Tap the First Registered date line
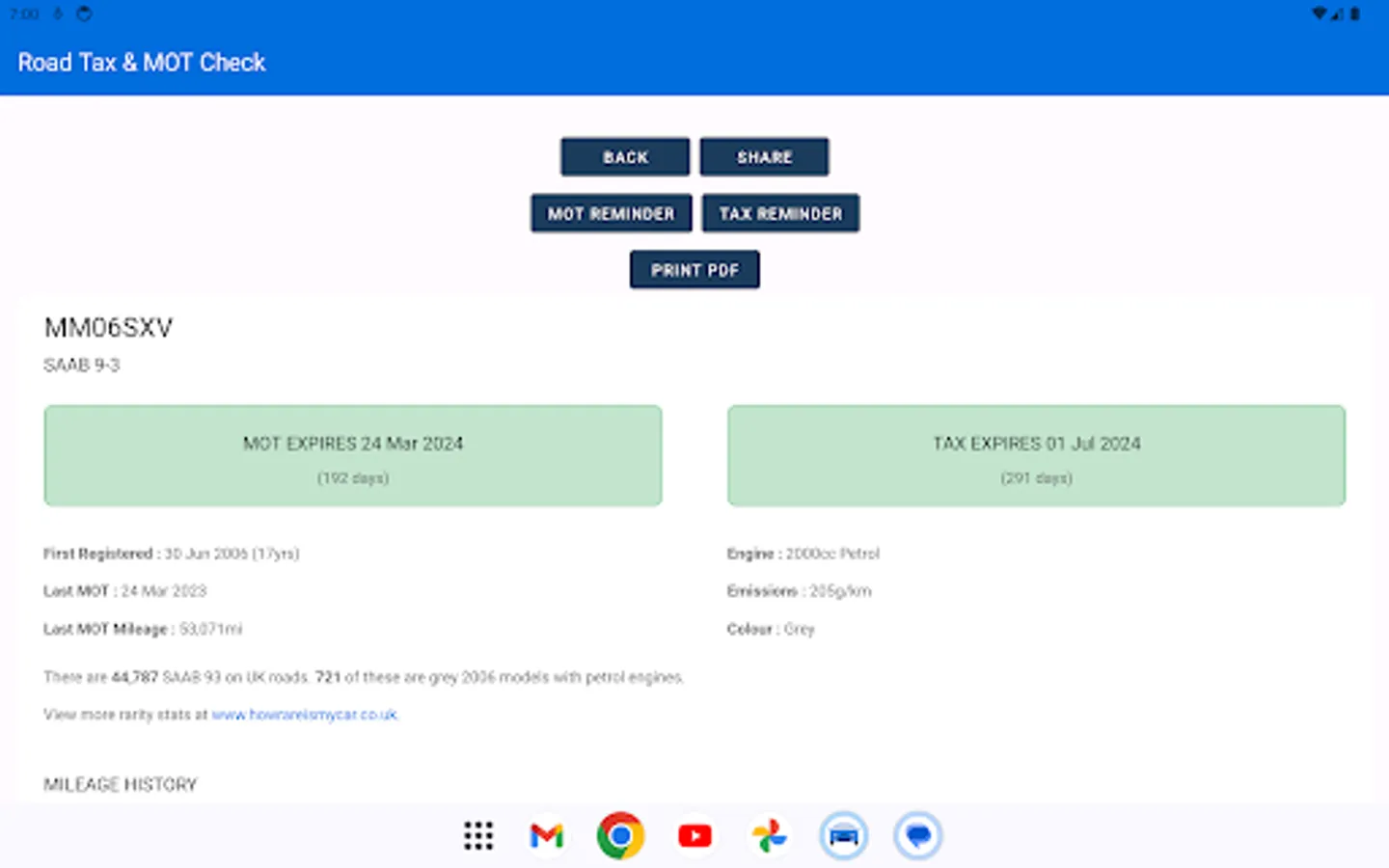This screenshot has width=1389, height=868. click(172, 554)
